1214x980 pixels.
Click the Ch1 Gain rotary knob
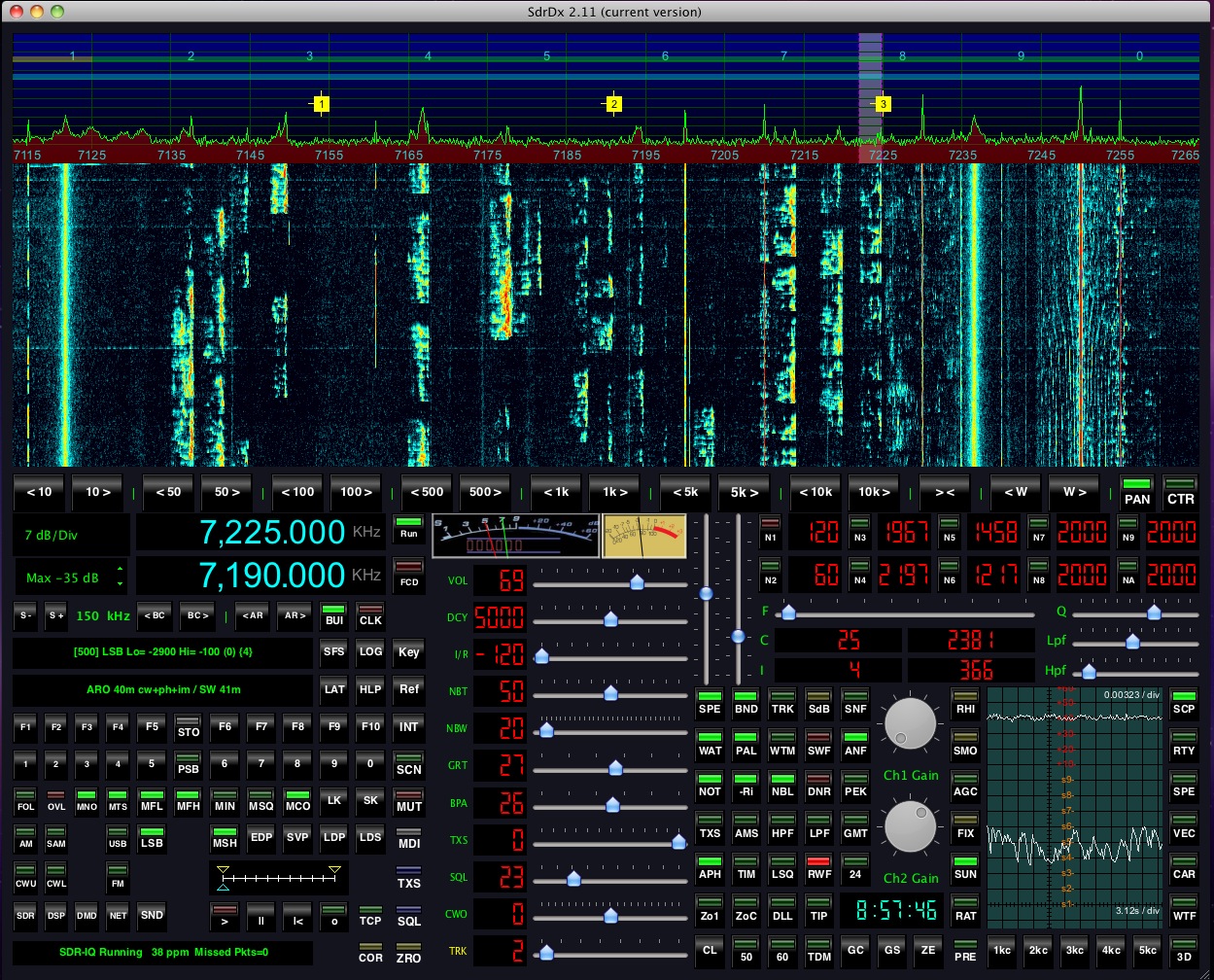(910, 724)
